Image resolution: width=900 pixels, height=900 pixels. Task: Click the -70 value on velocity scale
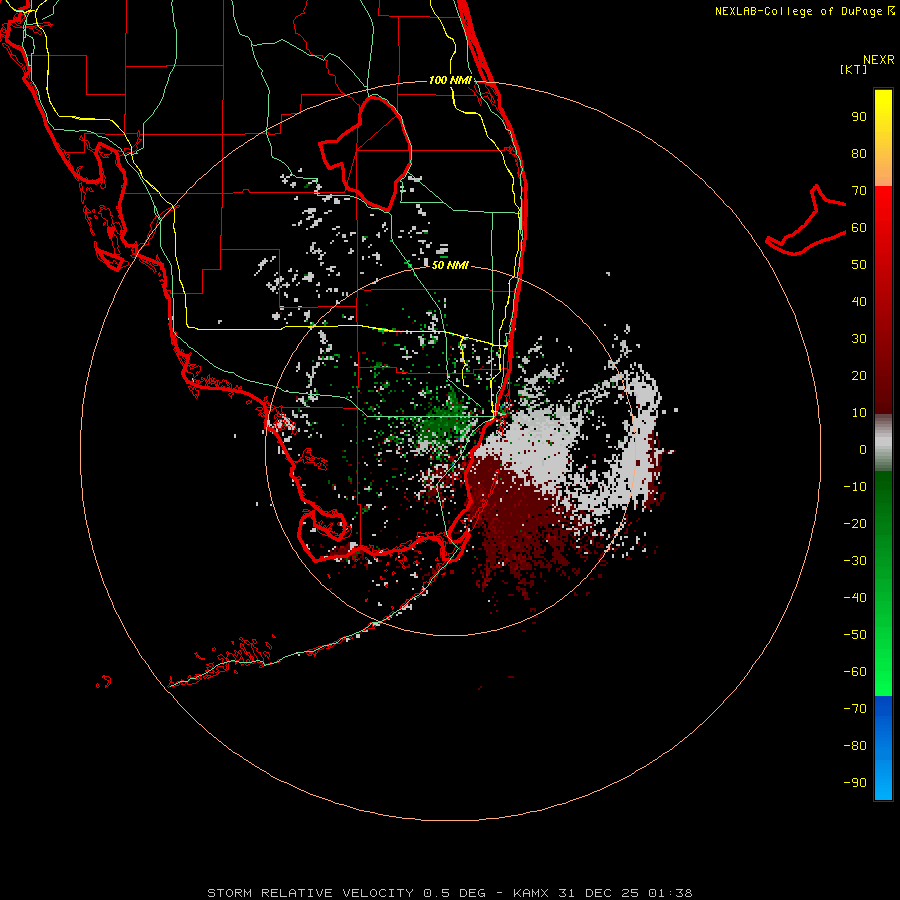[x=855, y=708]
